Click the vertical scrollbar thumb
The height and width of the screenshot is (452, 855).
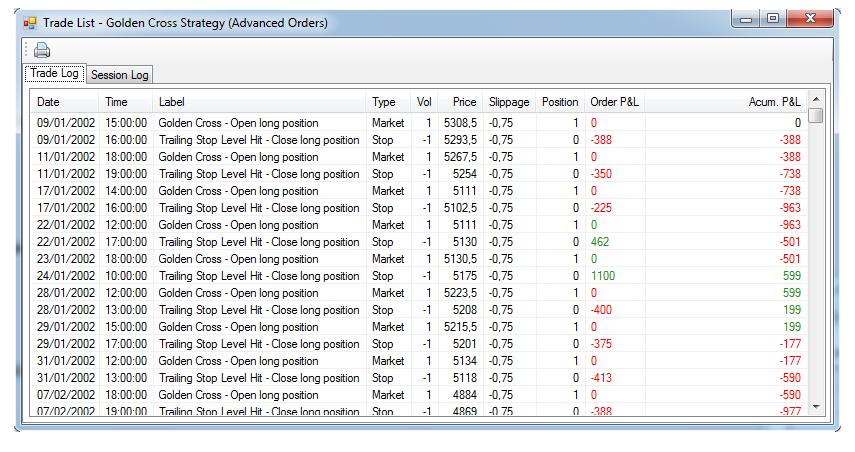(x=816, y=116)
